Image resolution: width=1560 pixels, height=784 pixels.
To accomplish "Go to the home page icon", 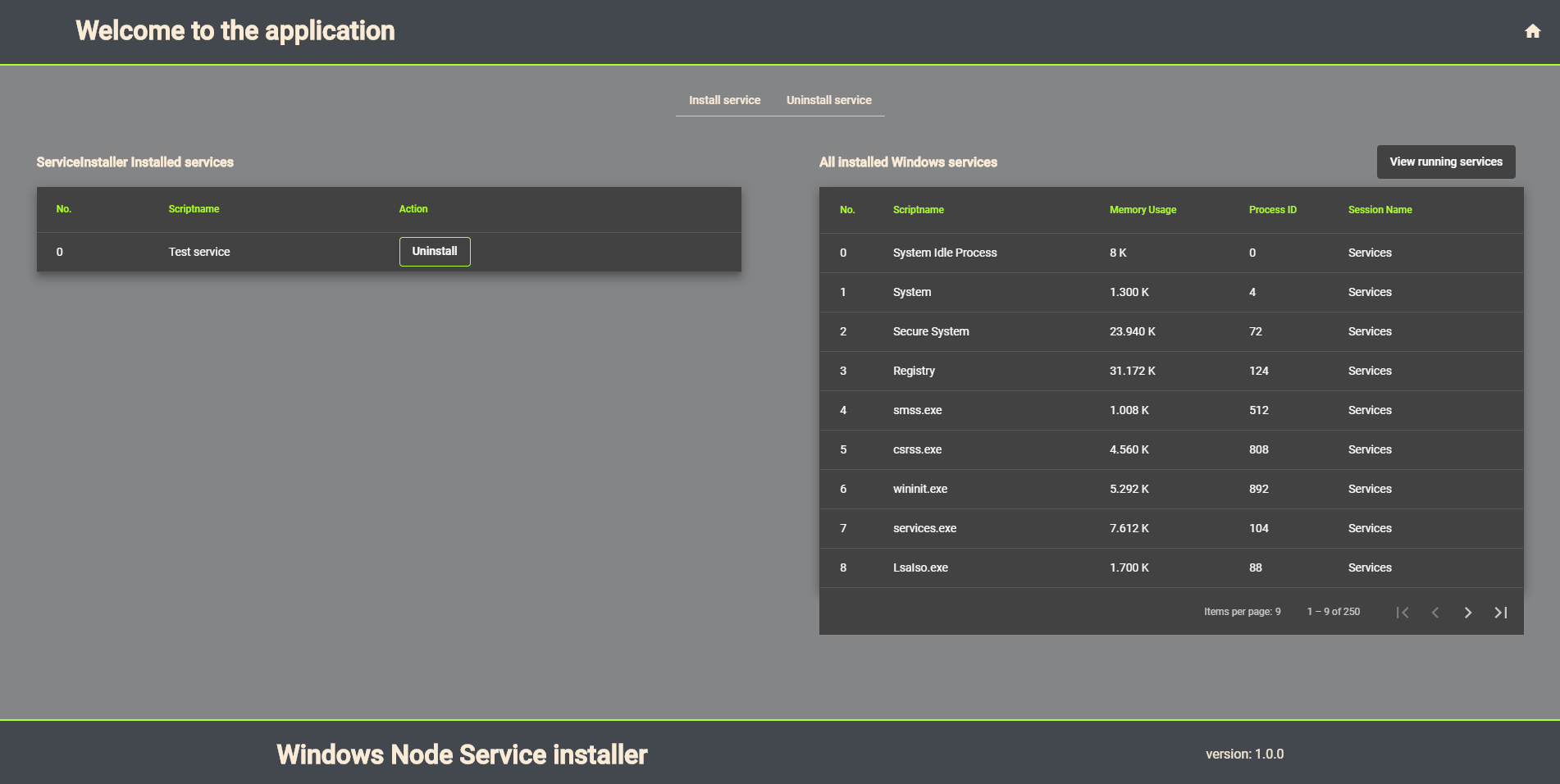I will (x=1532, y=31).
